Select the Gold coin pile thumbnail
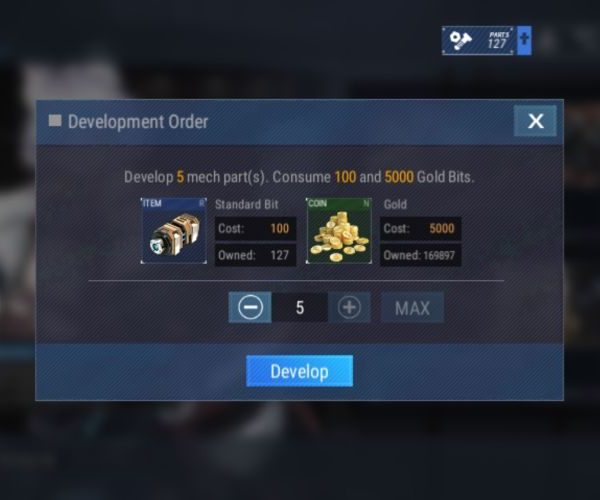 [x=339, y=231]
